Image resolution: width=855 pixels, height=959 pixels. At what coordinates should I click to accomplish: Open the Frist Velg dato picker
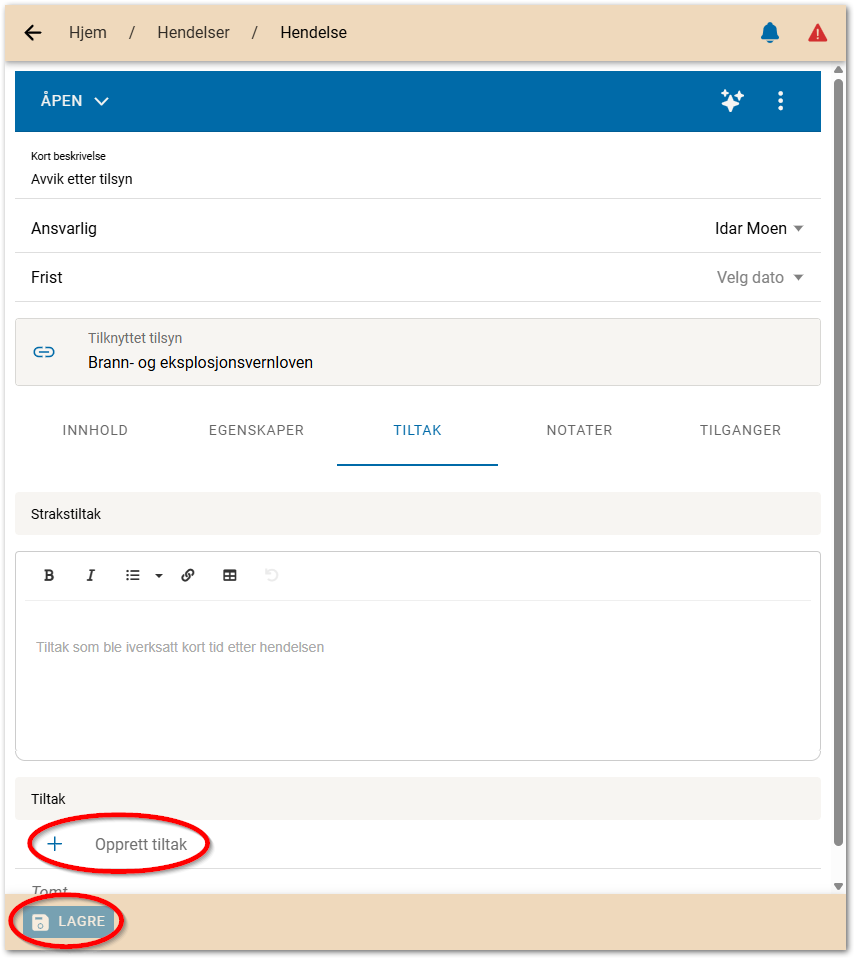760,277
